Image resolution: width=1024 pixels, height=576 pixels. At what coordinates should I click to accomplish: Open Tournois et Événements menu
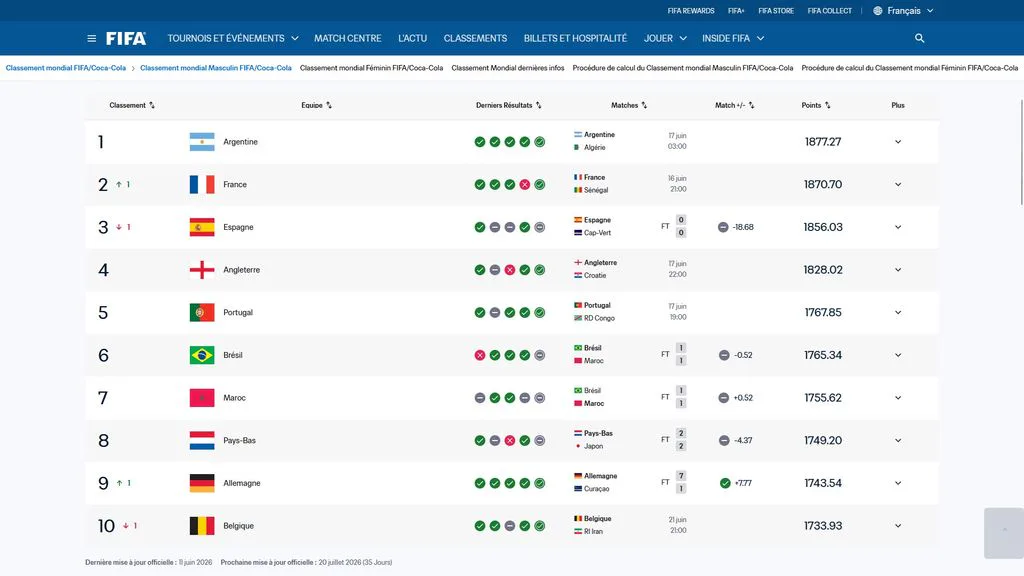coord(232,39)
